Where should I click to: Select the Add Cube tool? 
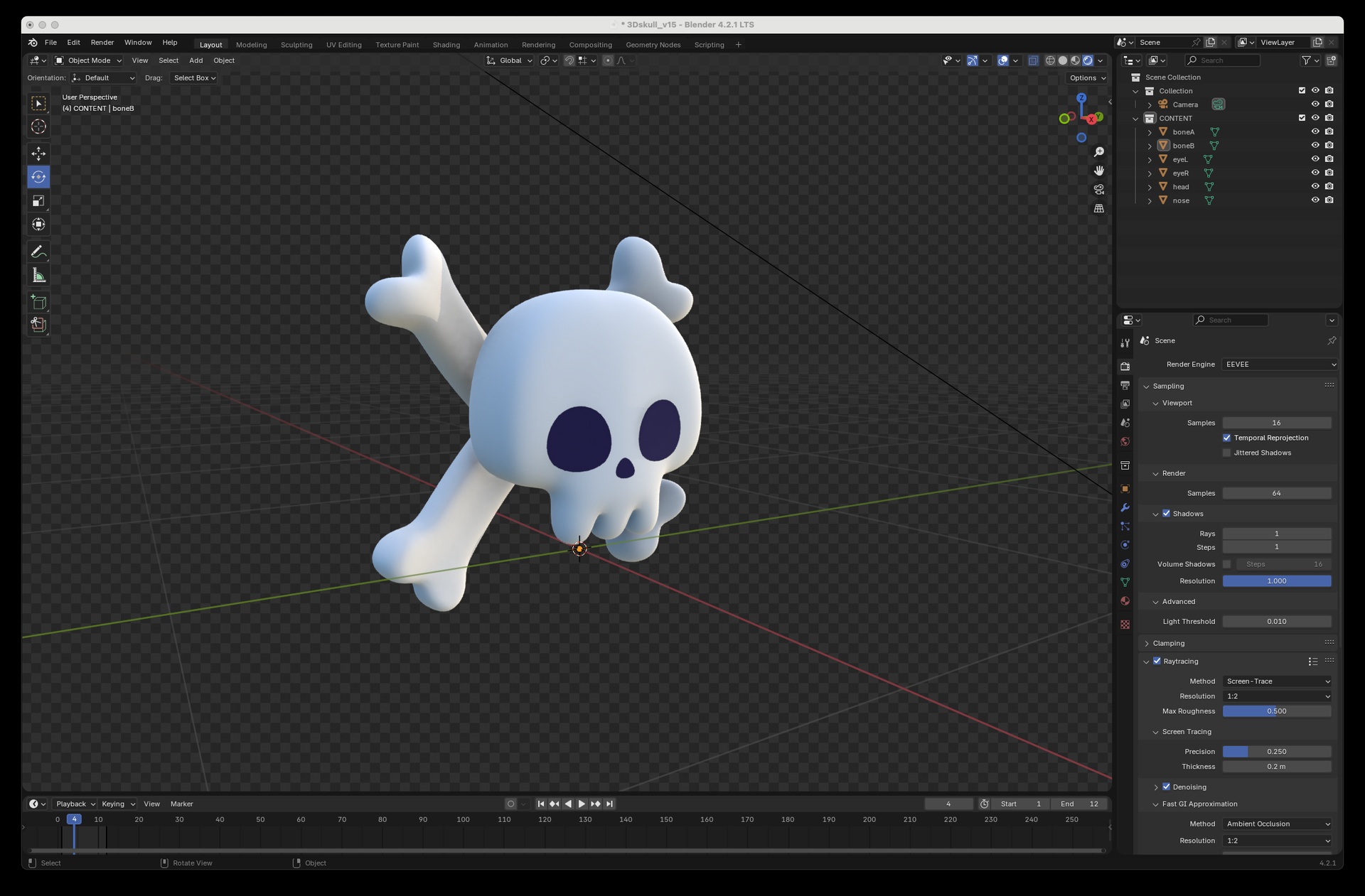click(x=38, y=303)
